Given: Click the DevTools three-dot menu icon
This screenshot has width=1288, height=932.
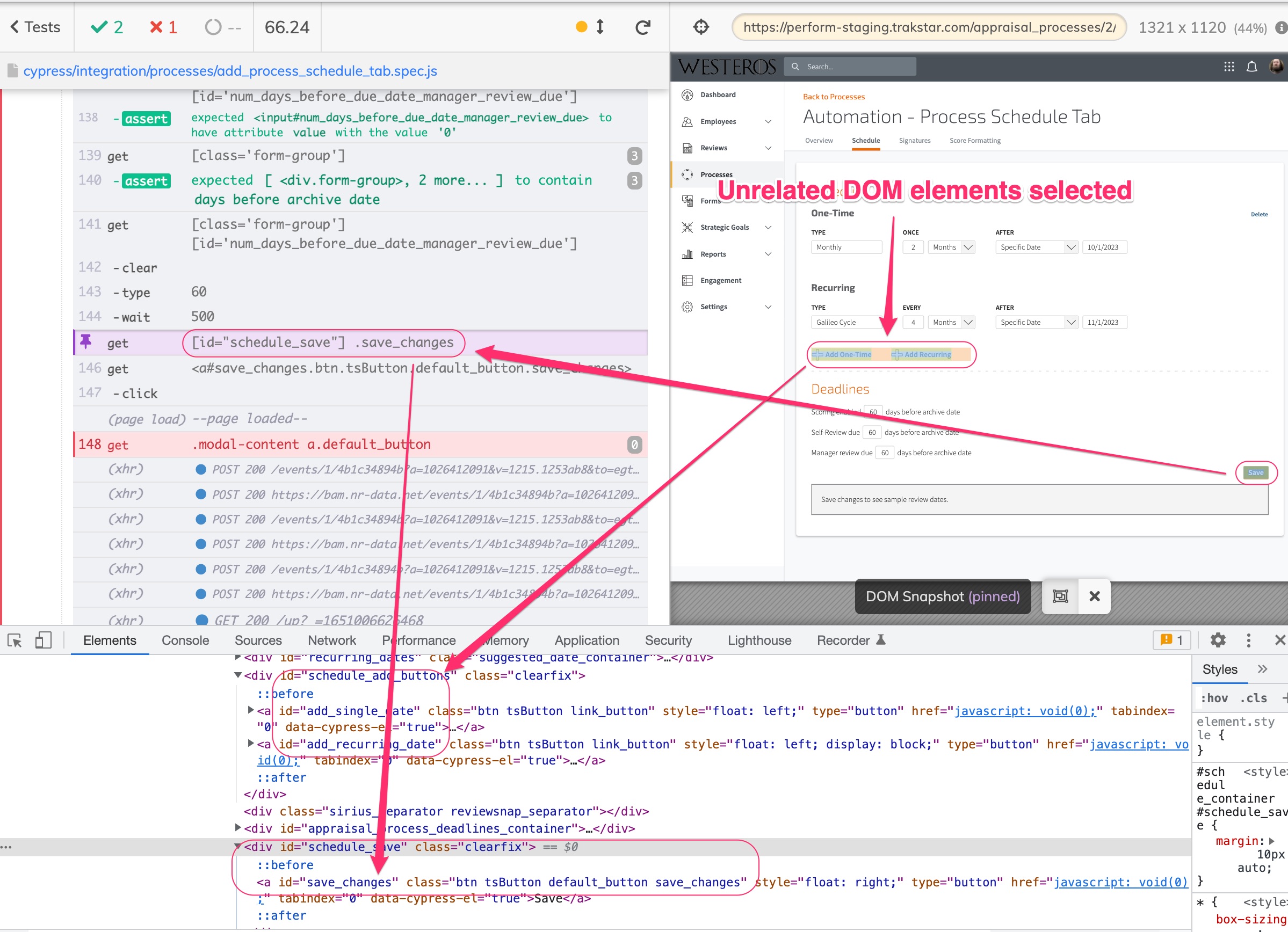Looking at the screenshot, I should 1248,640.
